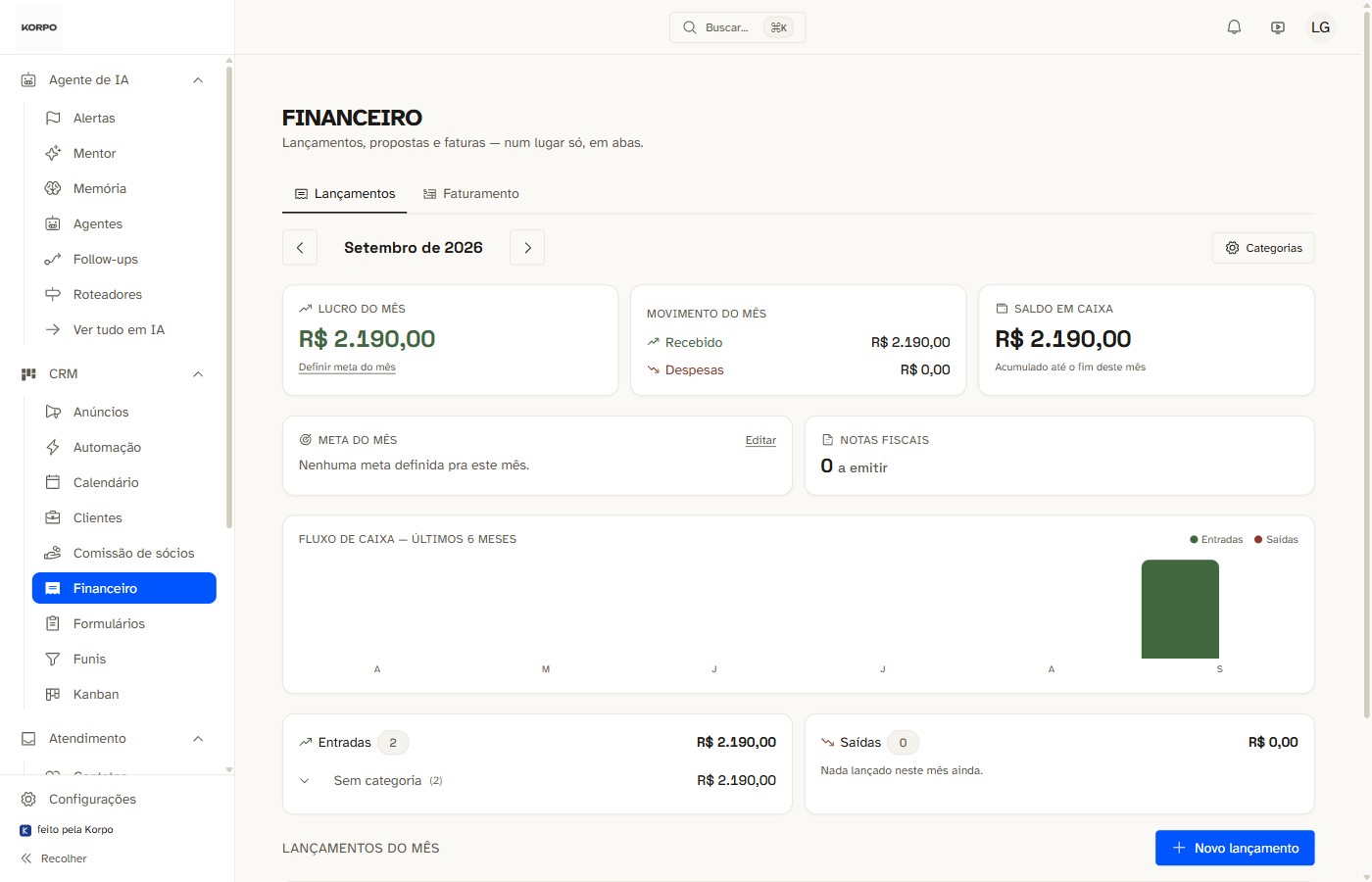The height and width of the screenshot is (882, 1372).
Task: Click the Entradas count badge 2
Action: click(x=393, y=743)
